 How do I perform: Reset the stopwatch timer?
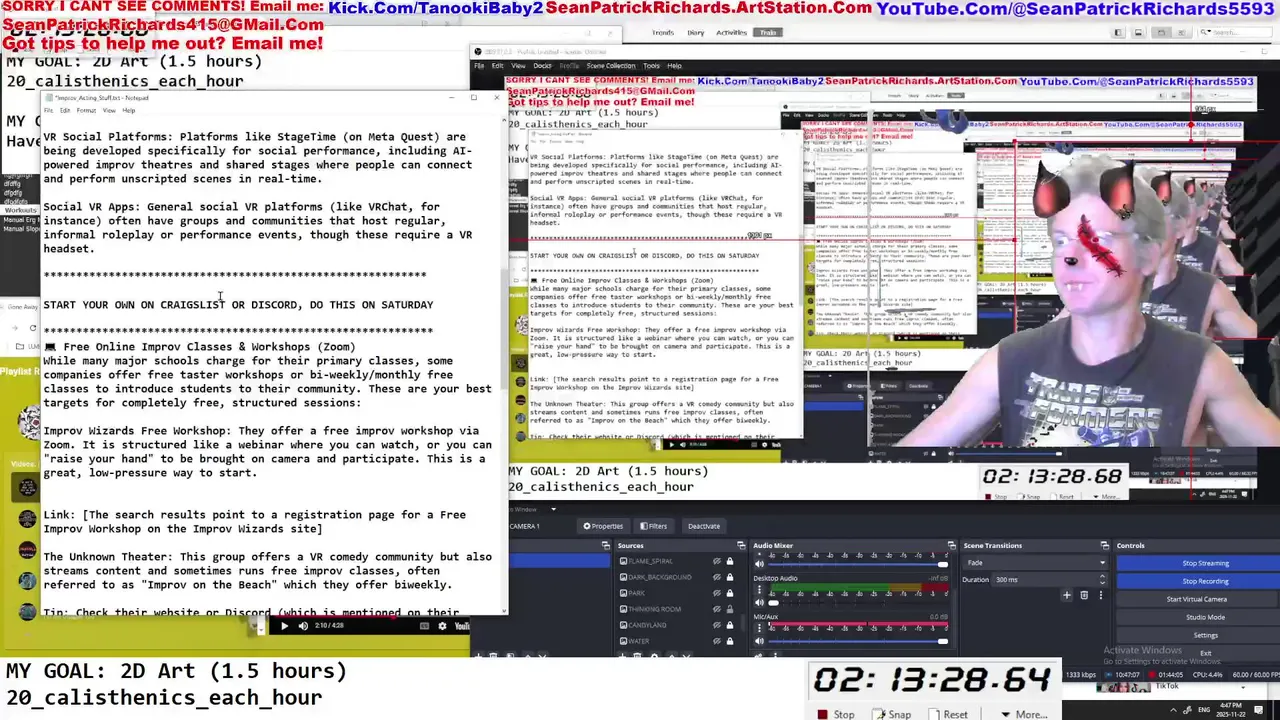[946, 714]
